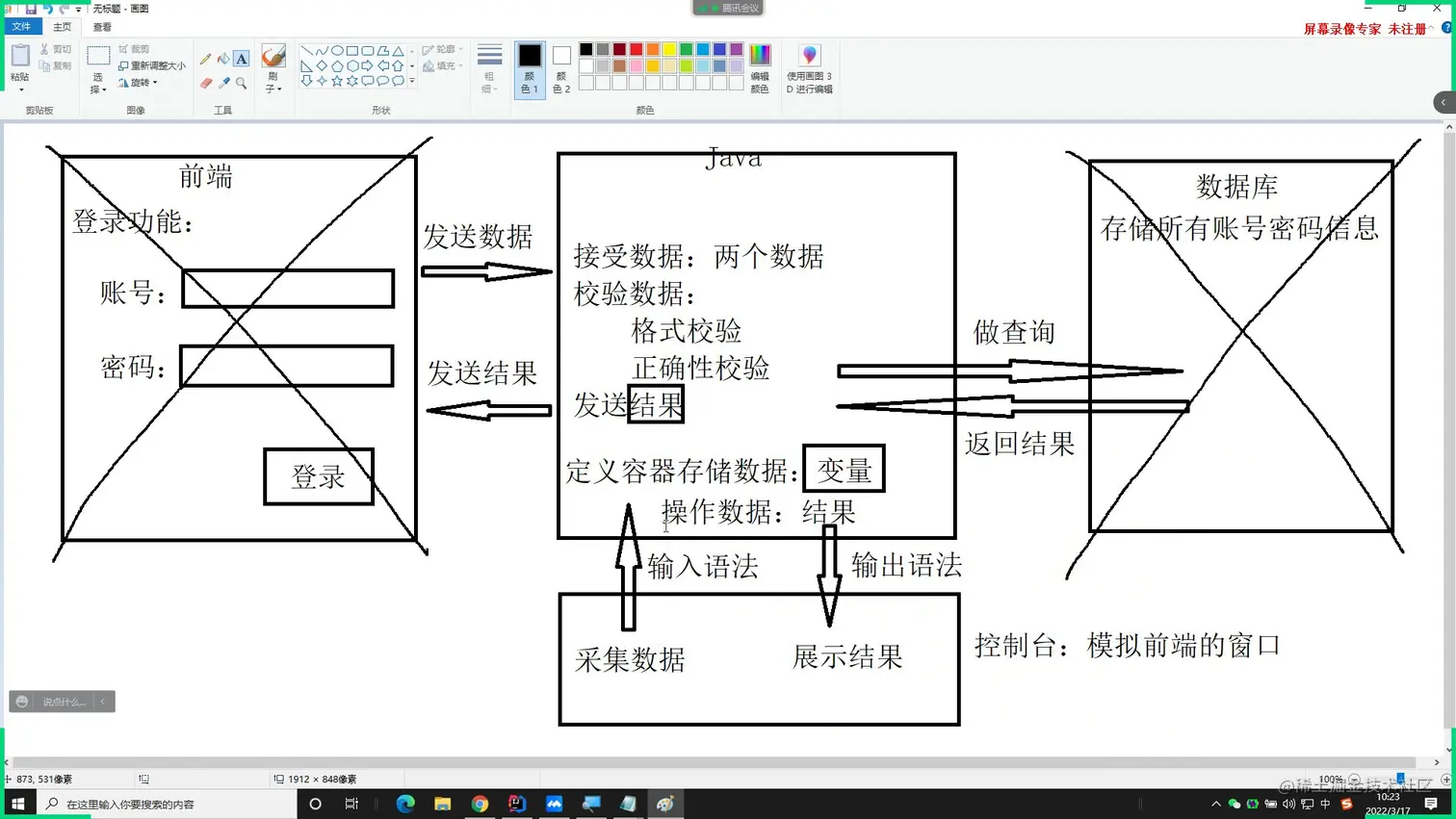This screenshot has height=819, width=1456.
Task: Select the Magnifier tool
Action: coord(241,81)
